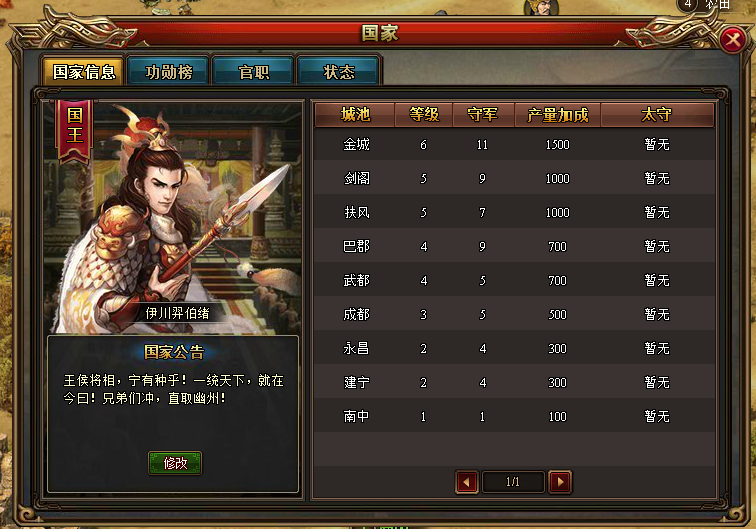This screenshot has height=529, width=756.
Task: Select the 状态 tab
Action: [x=339, y=72]
